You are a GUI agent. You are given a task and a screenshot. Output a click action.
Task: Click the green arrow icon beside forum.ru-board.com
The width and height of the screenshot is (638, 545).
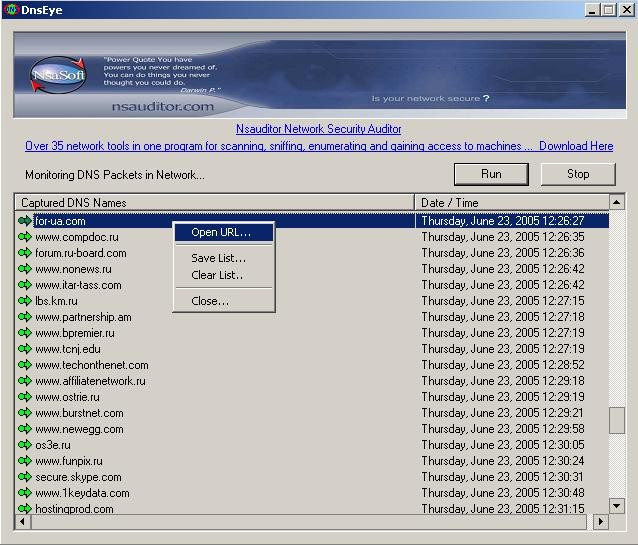[x=25, y=253]
